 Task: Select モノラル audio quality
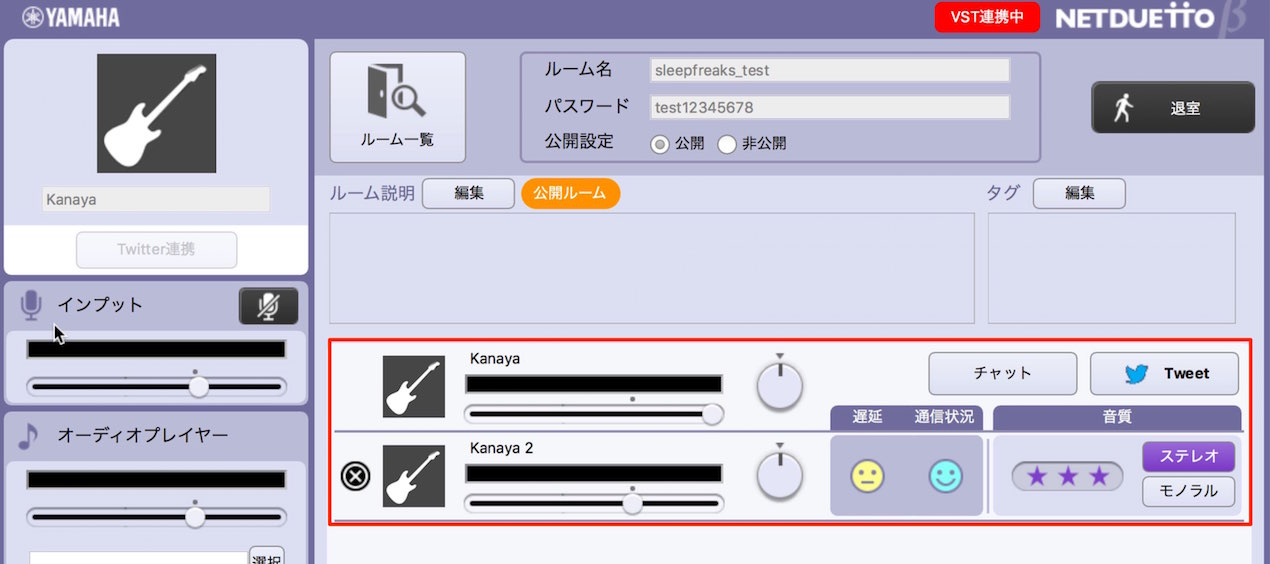(x=1188, y=491)
